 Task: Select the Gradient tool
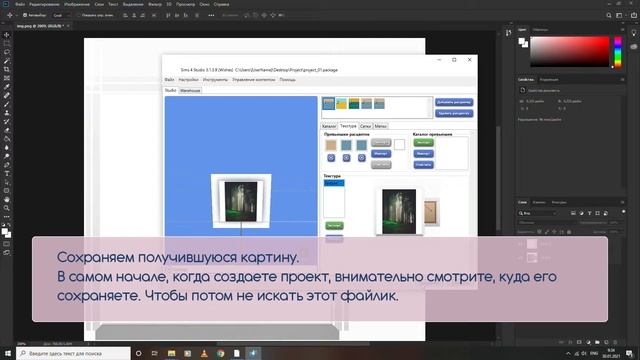pyautogui.click(x=7, y=139)
